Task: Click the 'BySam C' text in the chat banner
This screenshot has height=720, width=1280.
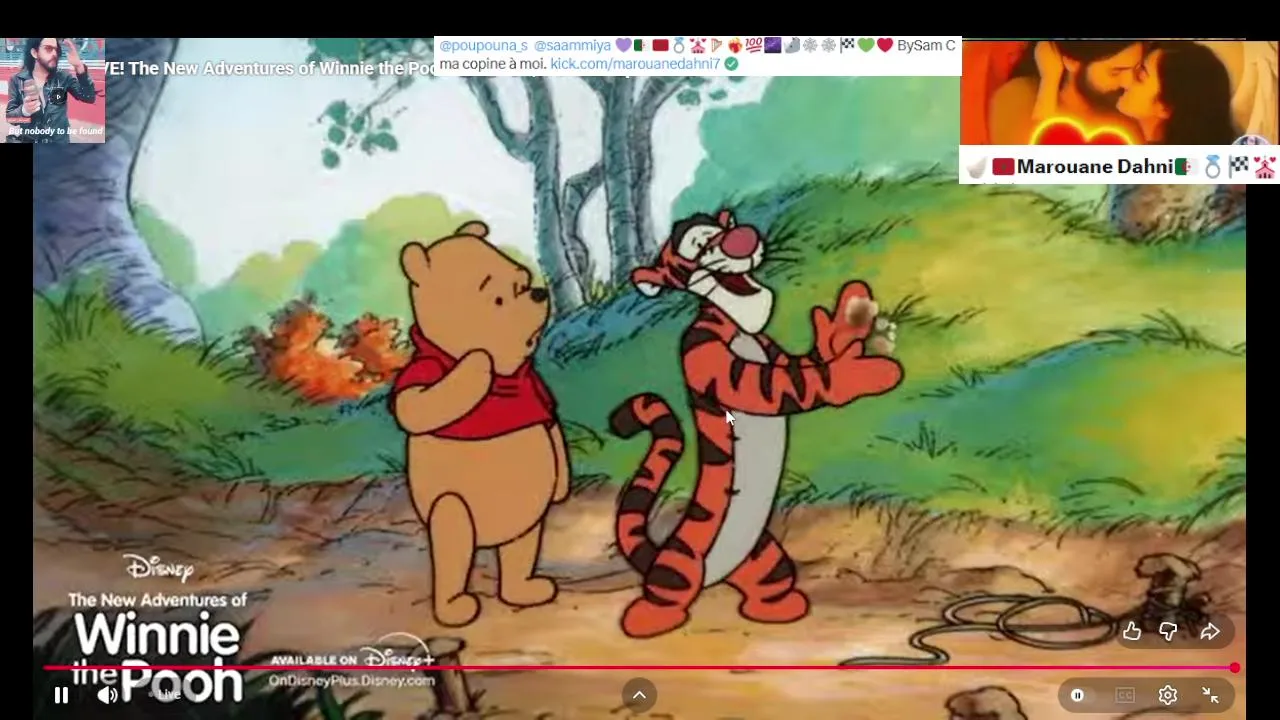Action: 926,45
